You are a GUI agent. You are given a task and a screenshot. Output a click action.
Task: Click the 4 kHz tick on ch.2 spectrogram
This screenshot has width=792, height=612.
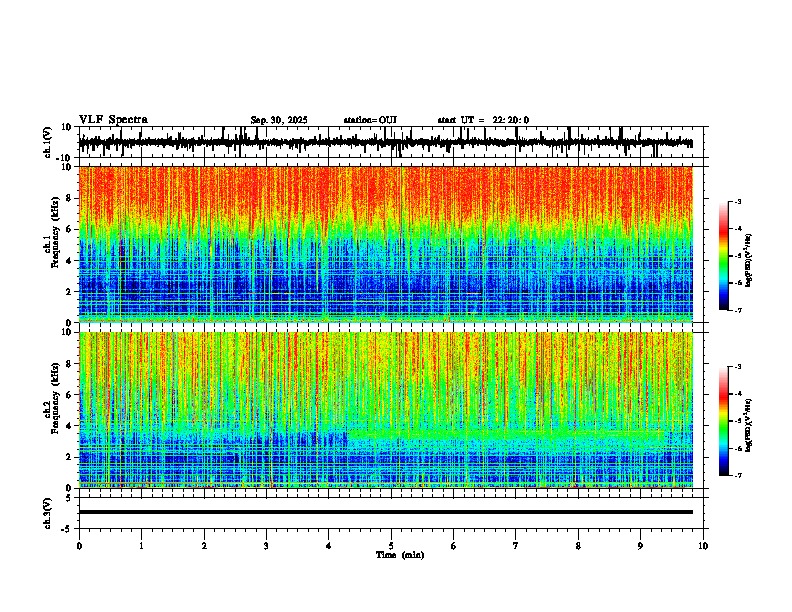coord(70,426)
